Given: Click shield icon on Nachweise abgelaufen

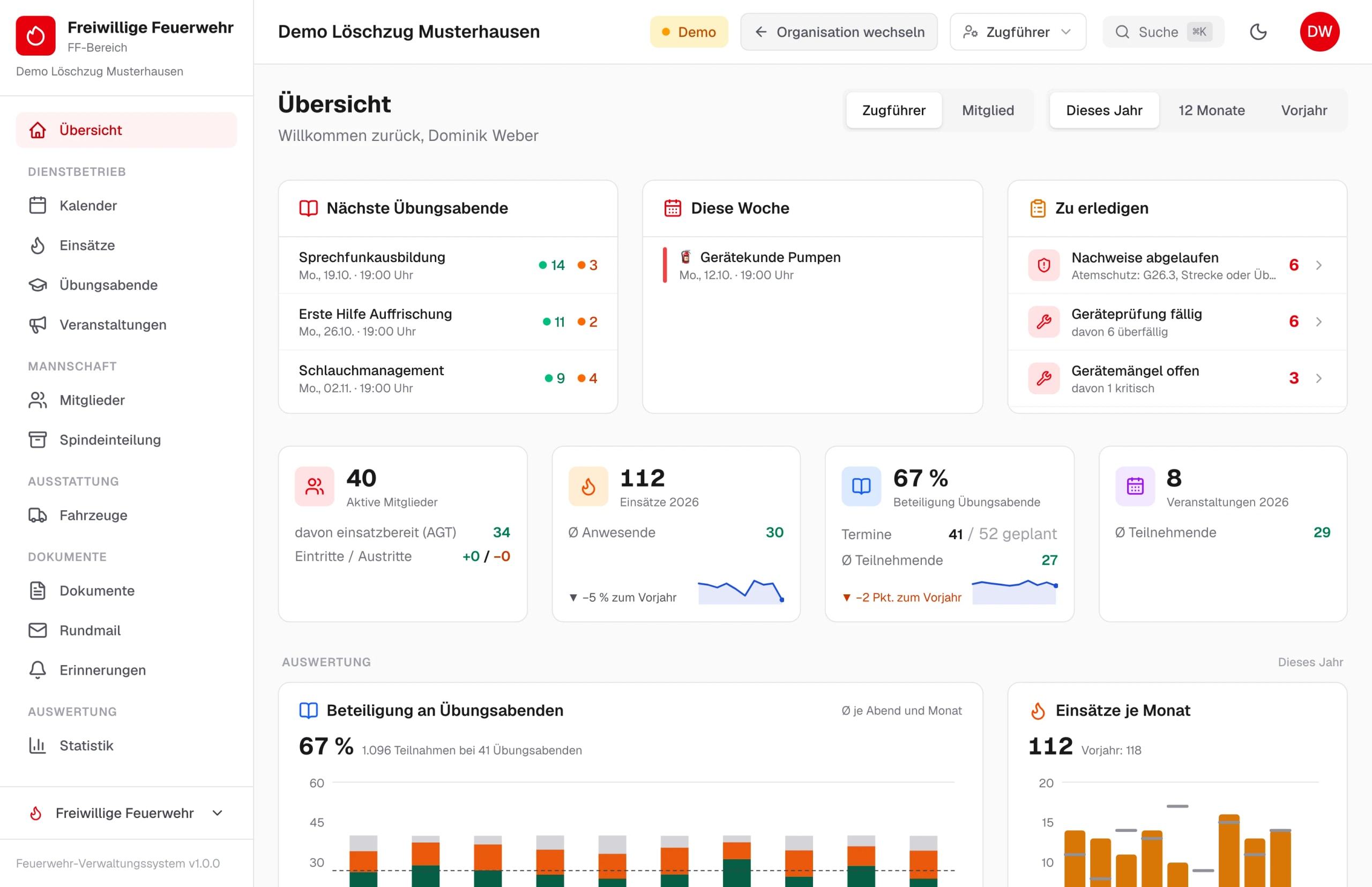Looking at the screenshot, I should pyautogui.click(x=1043, y=265).
